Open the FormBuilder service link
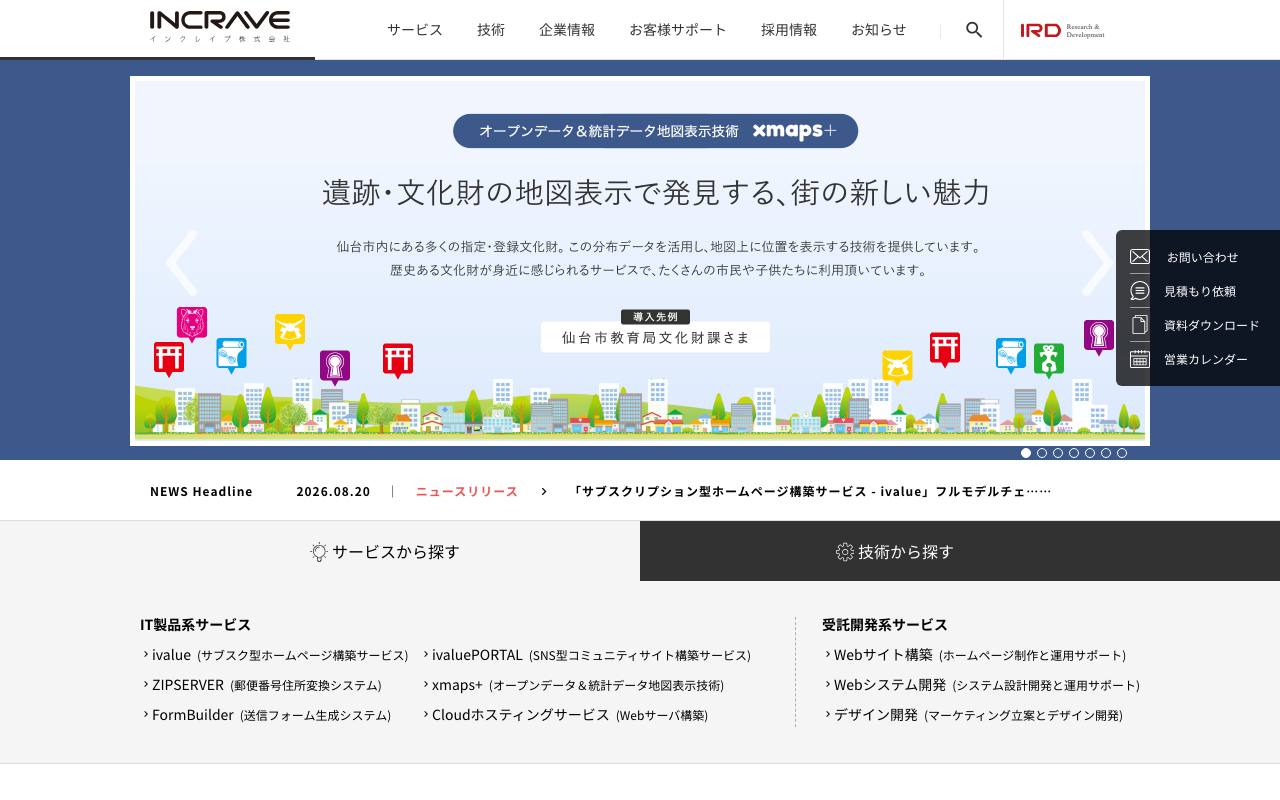The height and width of the screenshot is (800, 1280). (x=267, y=715)
